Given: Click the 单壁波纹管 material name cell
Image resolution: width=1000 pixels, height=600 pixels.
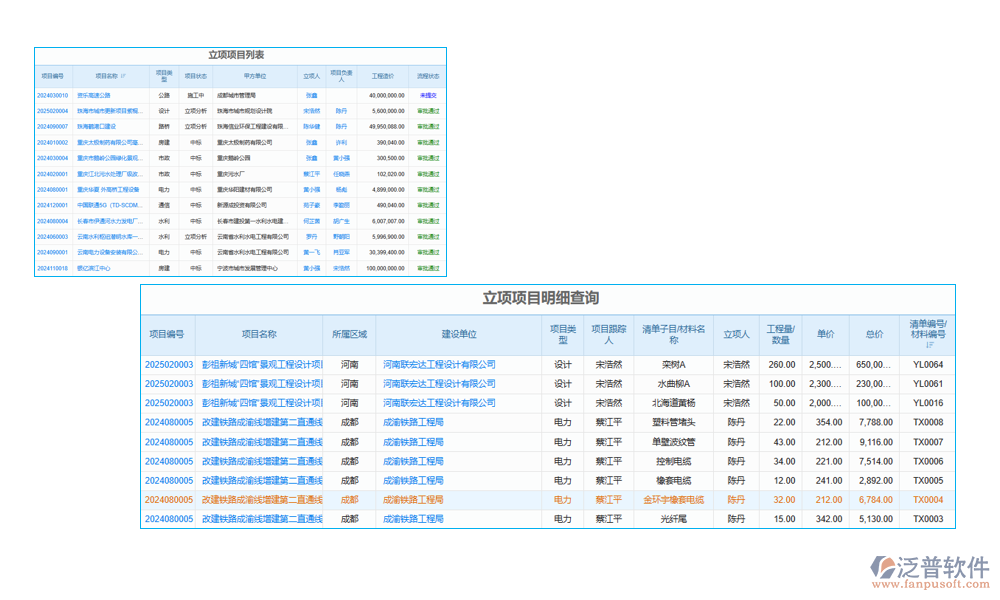Looking at the screenshot, I should tap(674, 442).
